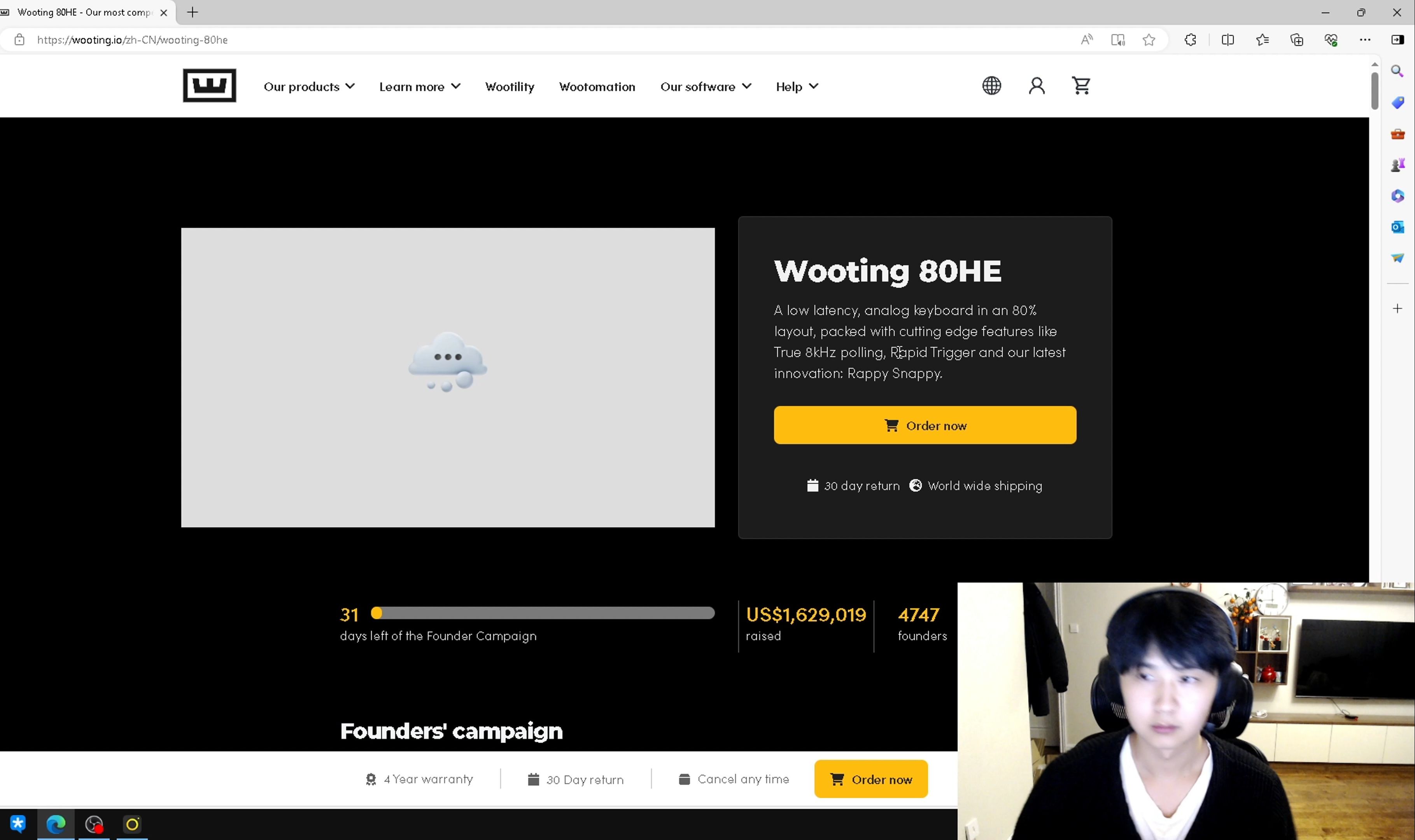
Task: Open Edge Settings and more menu
Action: point(1365,40)
